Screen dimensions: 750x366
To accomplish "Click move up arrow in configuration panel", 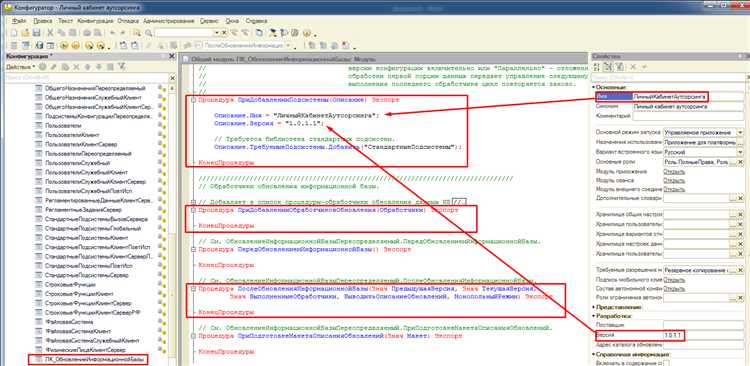I will tap(89, 67).
